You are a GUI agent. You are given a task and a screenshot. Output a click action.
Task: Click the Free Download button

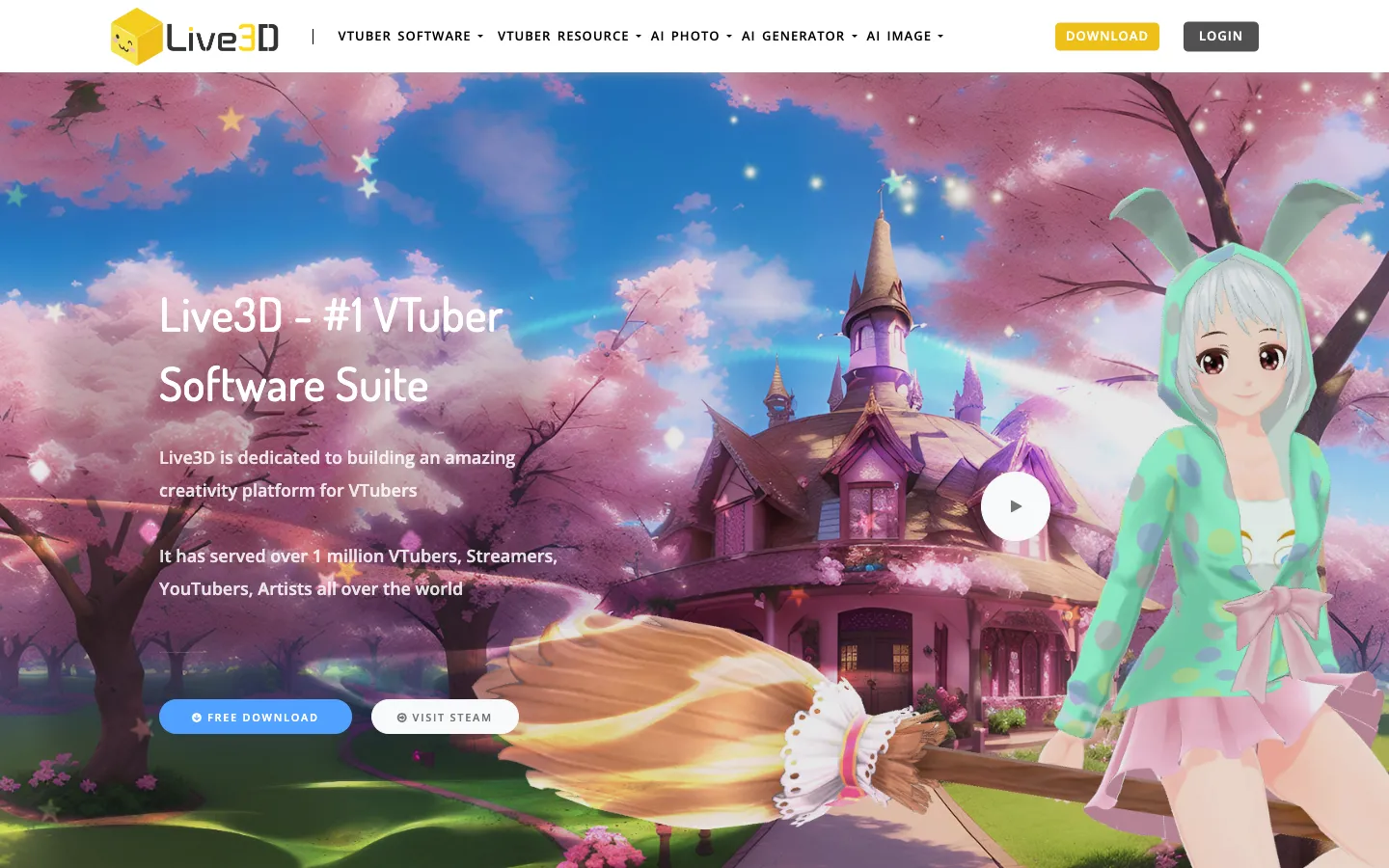[x=256, y=717]
